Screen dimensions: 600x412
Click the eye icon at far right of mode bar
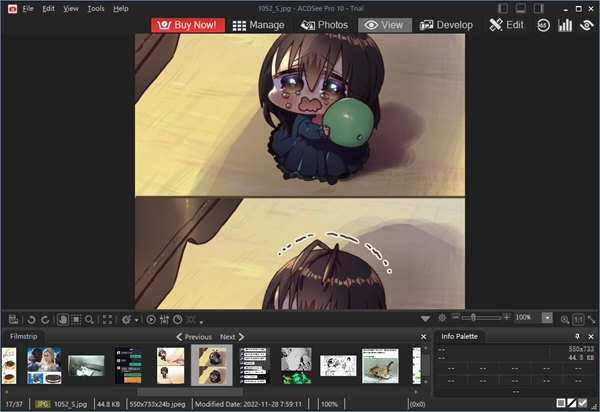[x=587, y=25]
